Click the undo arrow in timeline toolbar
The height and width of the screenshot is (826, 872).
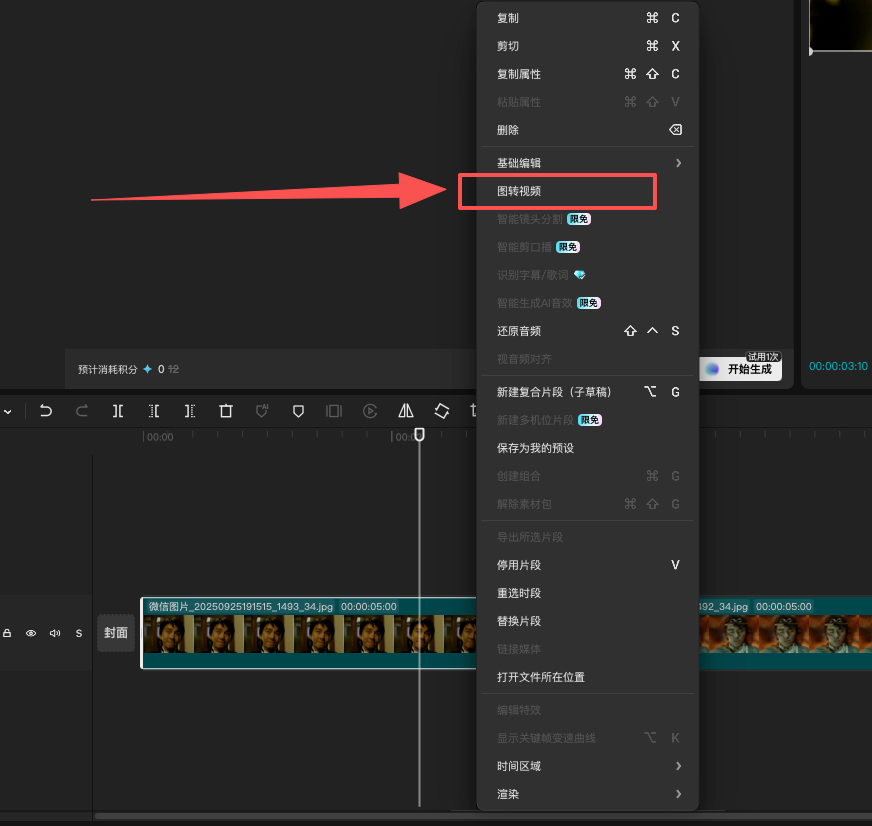click(46, 410)
